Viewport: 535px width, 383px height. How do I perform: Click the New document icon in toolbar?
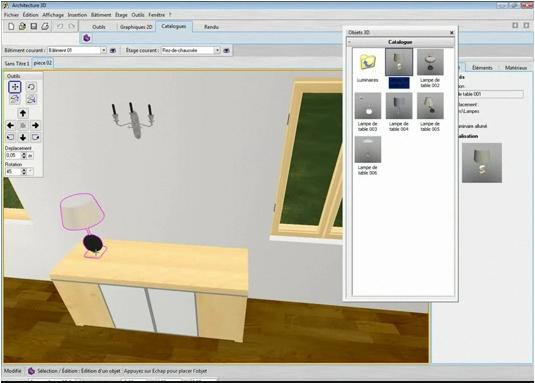[11, 26]
